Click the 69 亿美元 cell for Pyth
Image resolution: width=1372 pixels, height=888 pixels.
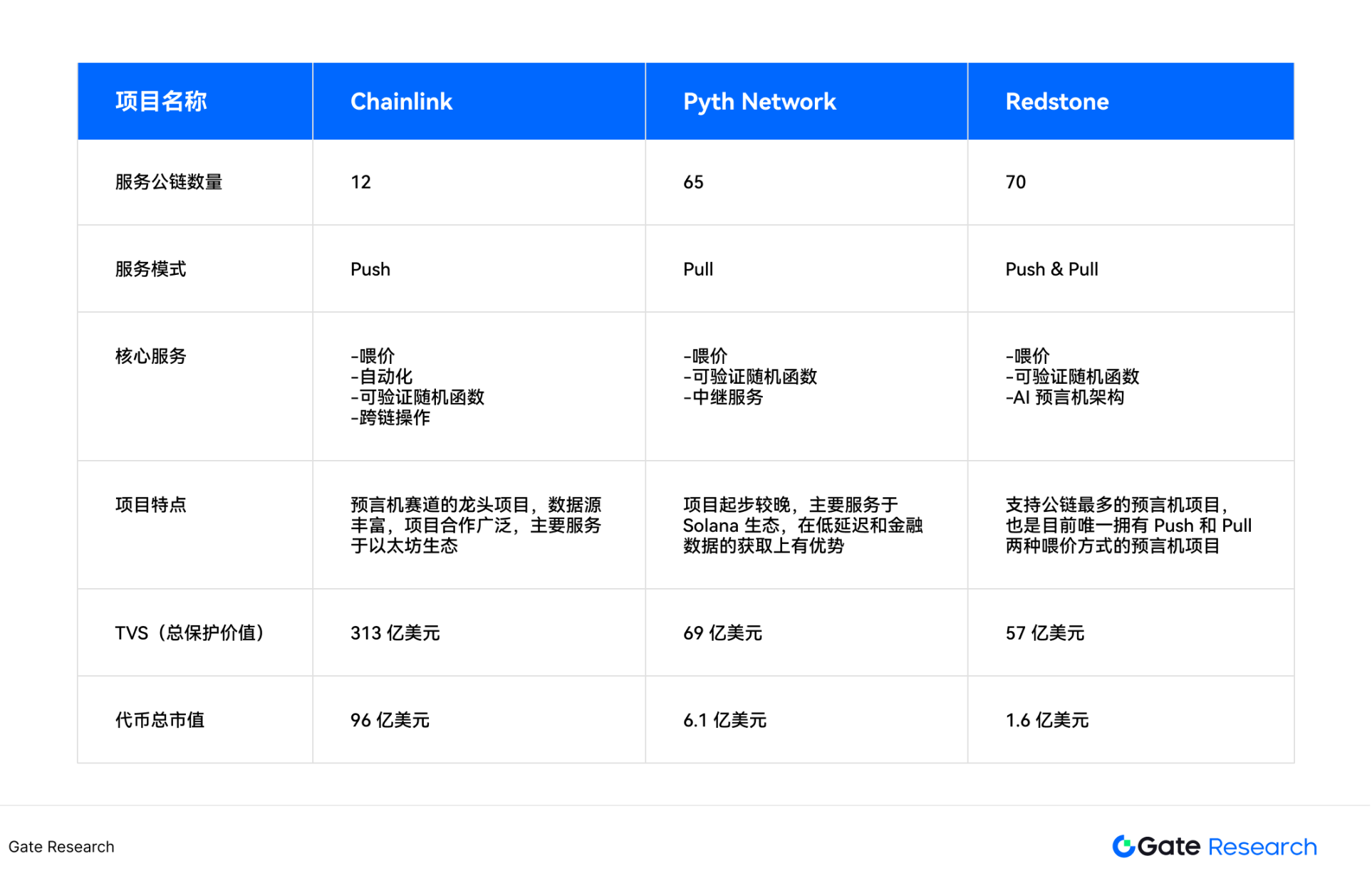point(721,633)
